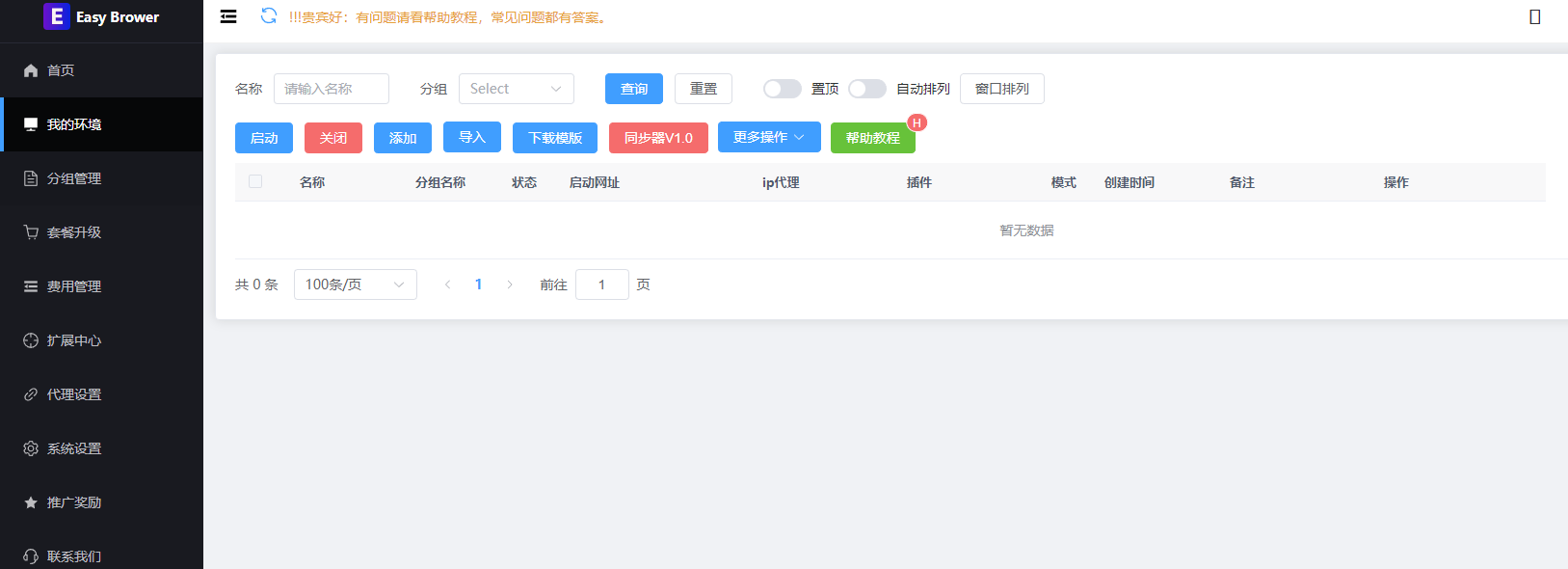The height and width of the screenshot is (569, 1568).
Task: Open 套餐升级 via the shopping cart icon
Action: click(31, 232)
